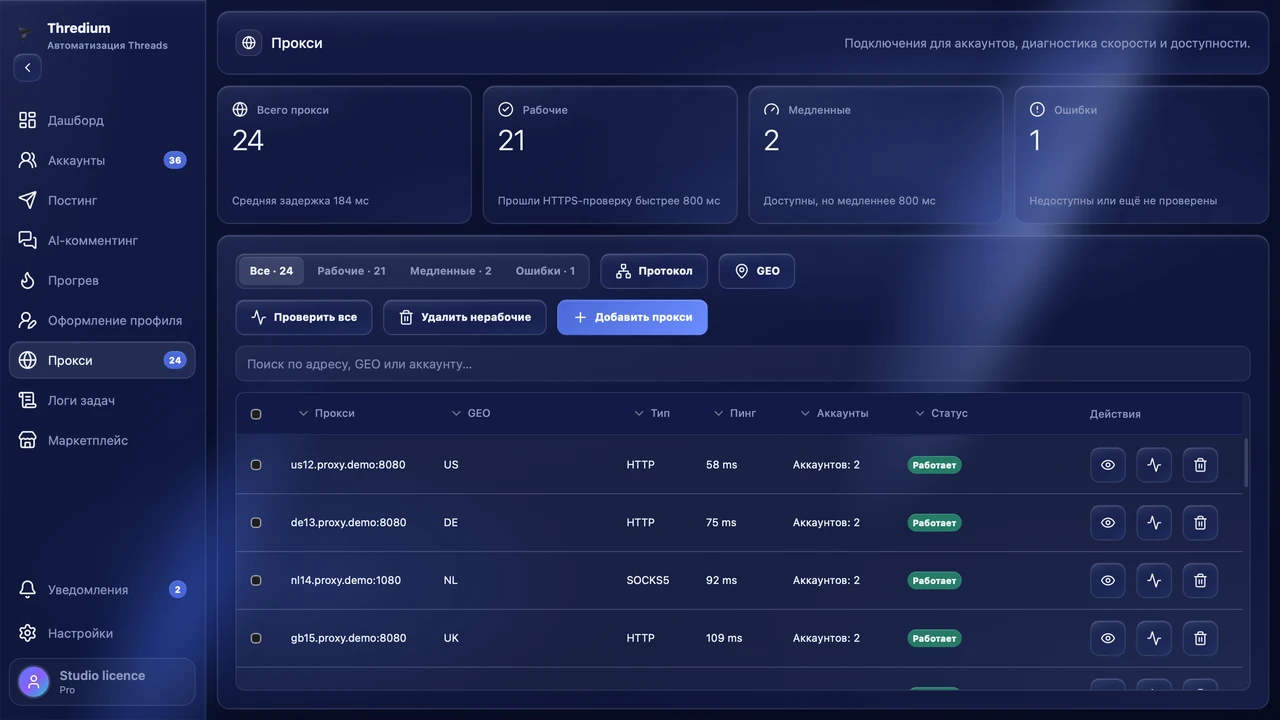The height and width of the screenshot is (720, 1280).
Task: Click Проверить все button
Action: click(x=304, y=317)
